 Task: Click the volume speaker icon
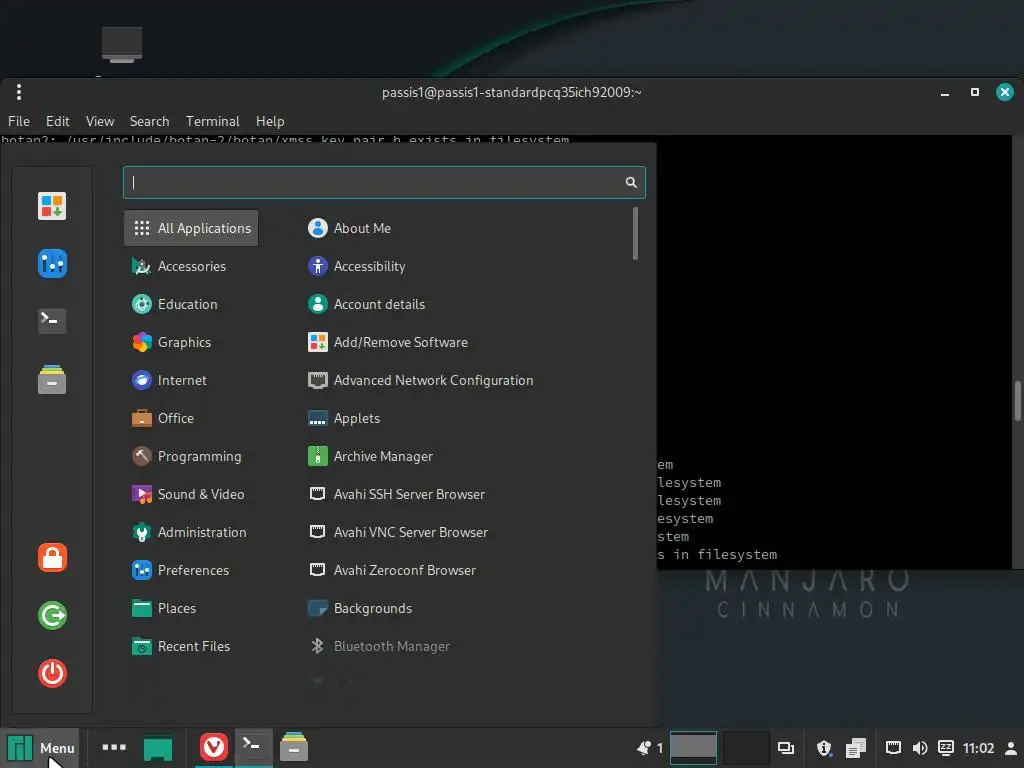920,748
